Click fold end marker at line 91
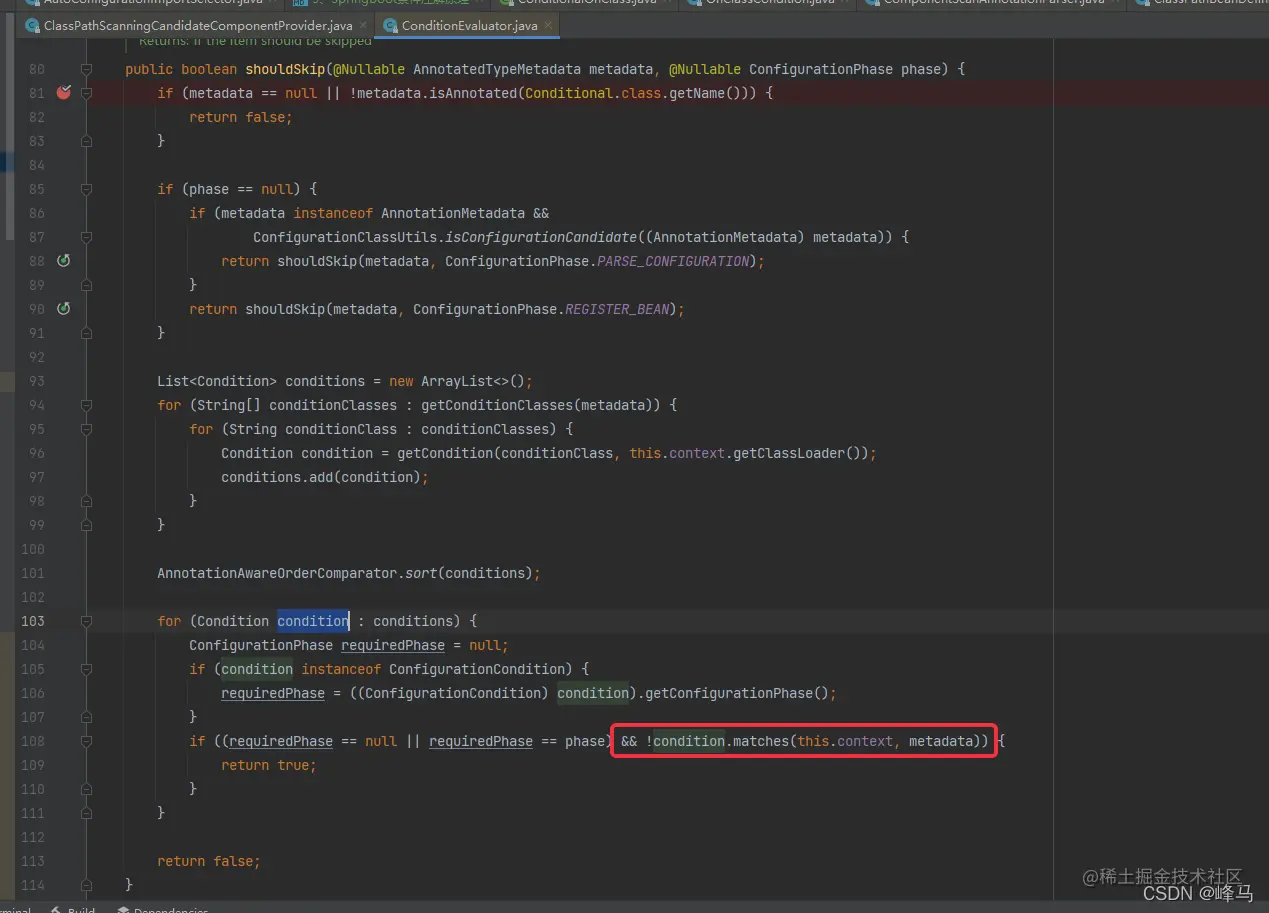The width and height of the screenshot is (1269, 913). pos(86,333)
